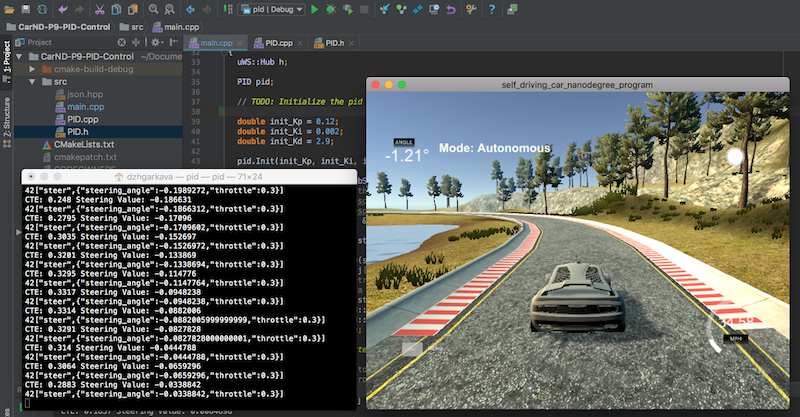Select json.hpp in the project tree

coord(79,94)
